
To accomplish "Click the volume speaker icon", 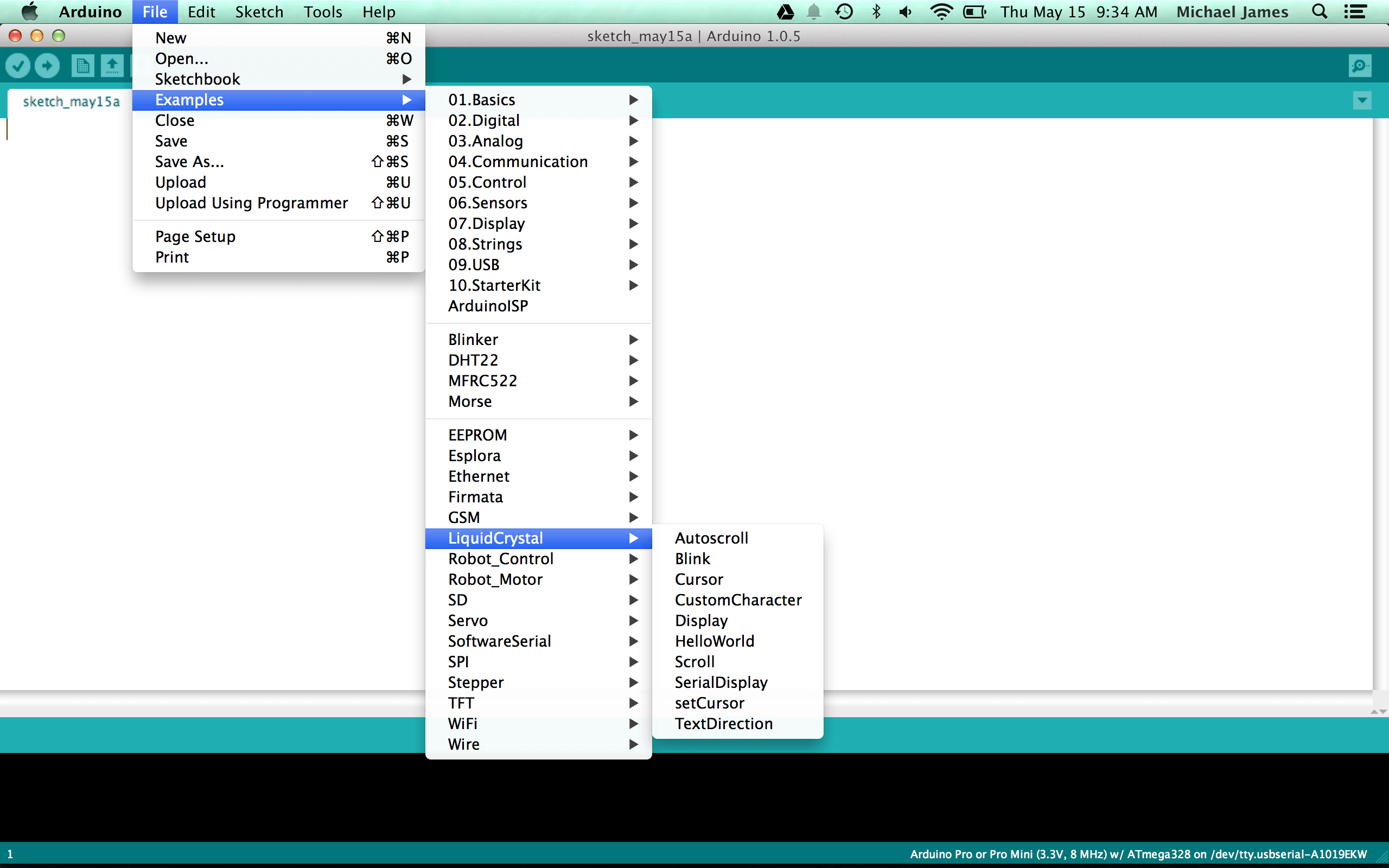I will tap(906, 12).
